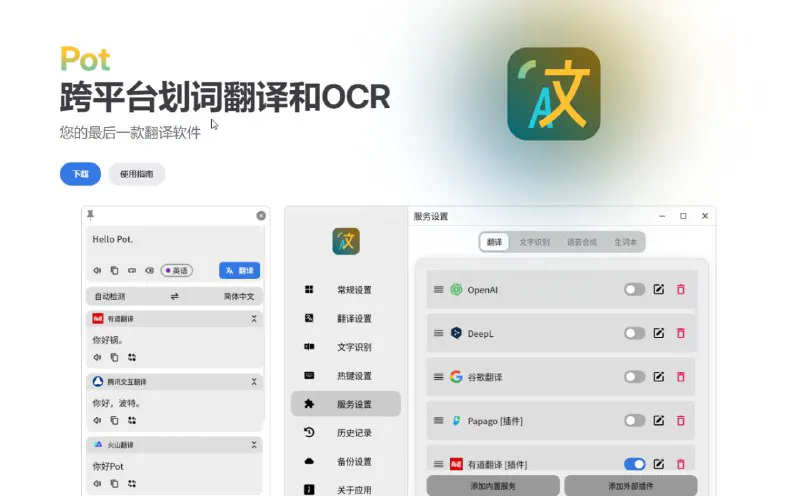The width and height of the screenshot is (800, 496).
Task: Open 历史记录 history page
Action: pos(346,433)
